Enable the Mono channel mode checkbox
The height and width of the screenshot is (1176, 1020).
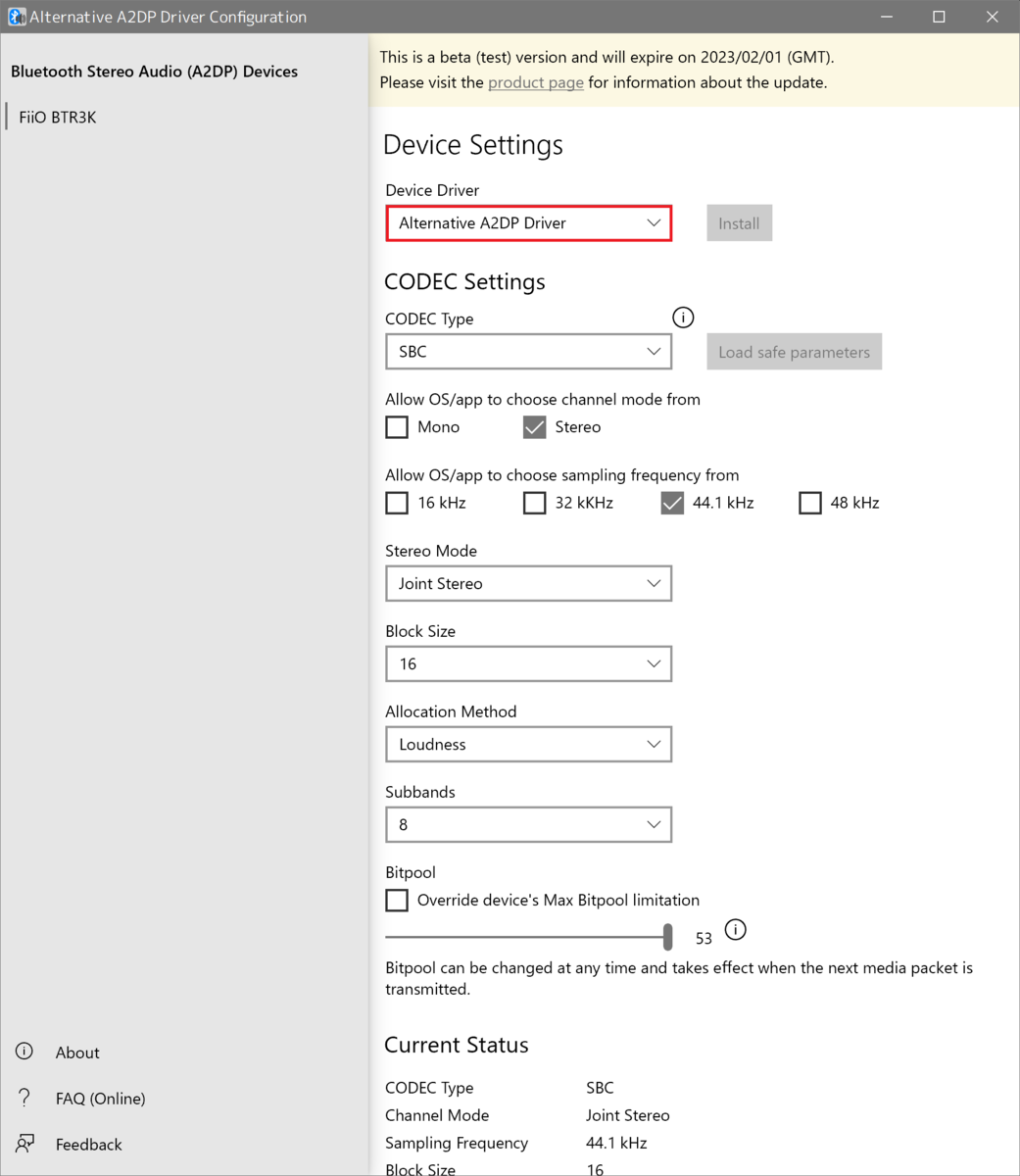(396, 426)
